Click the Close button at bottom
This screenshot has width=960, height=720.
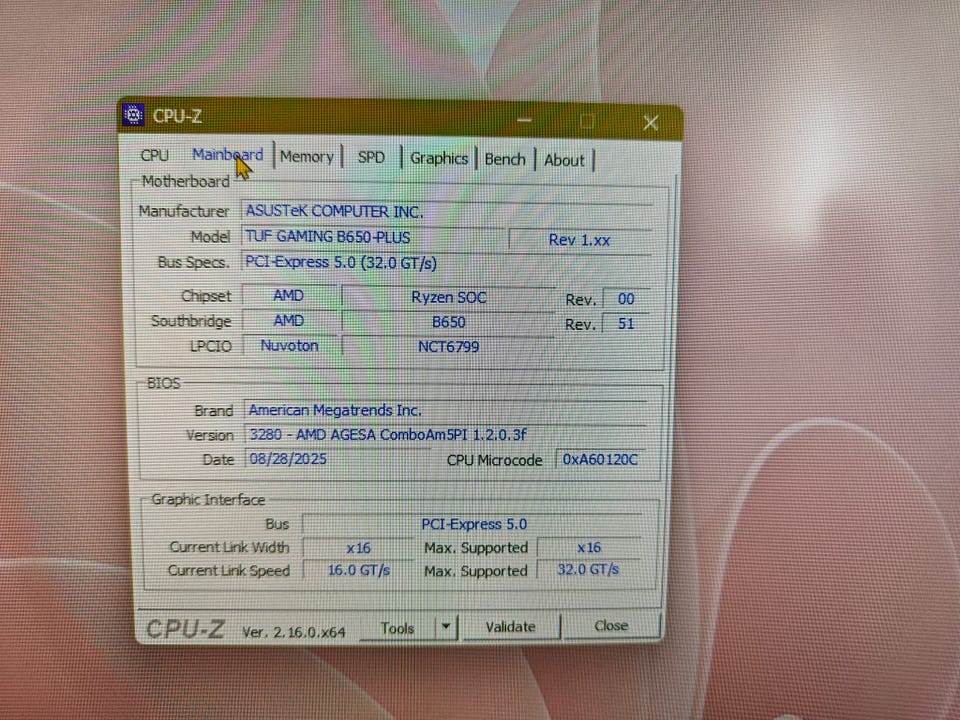click(611, 626)
